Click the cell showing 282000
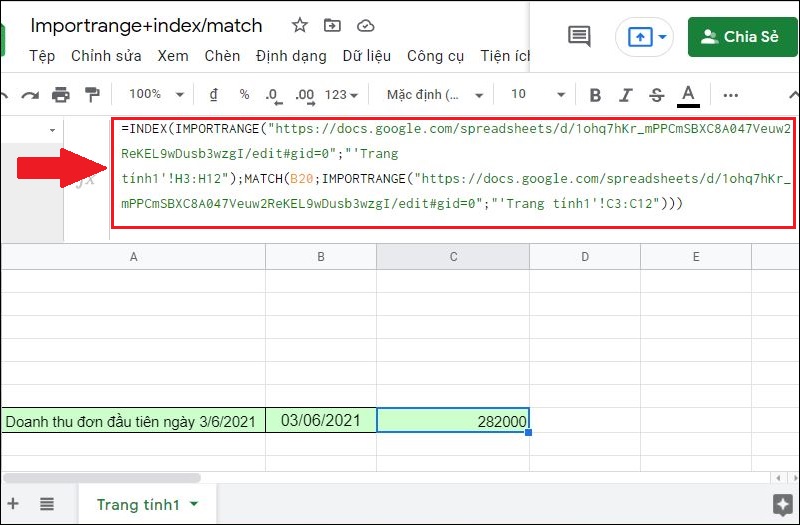 pos(453,420)
